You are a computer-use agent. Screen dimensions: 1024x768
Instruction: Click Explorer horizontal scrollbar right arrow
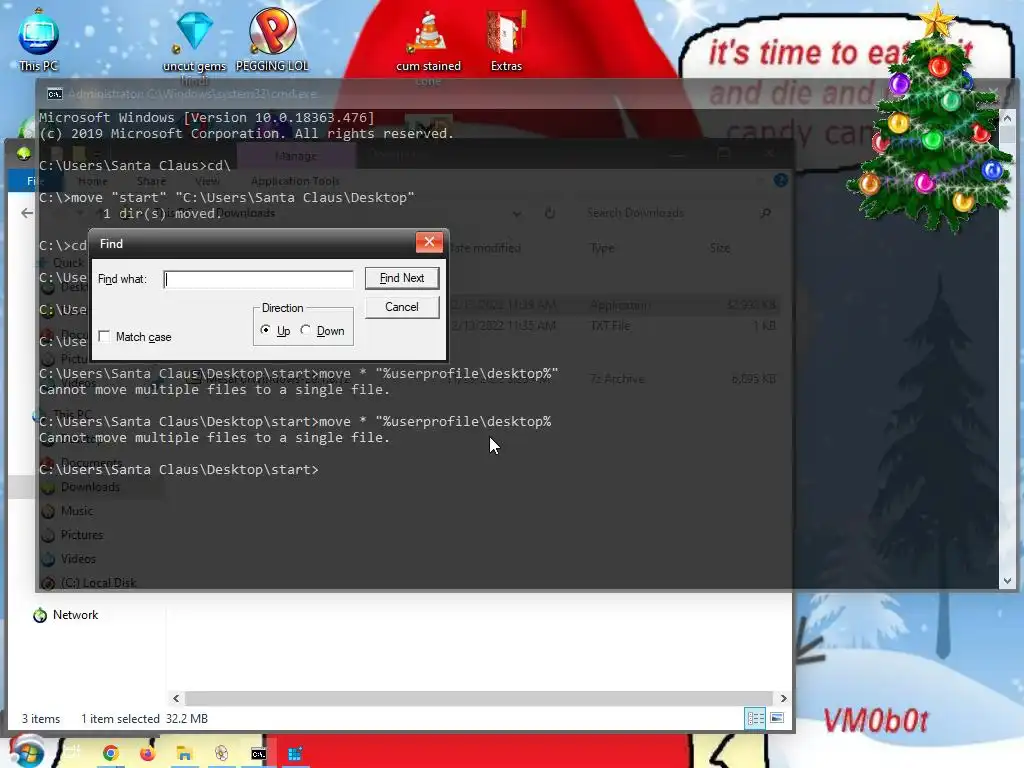[x=784, y=699]
